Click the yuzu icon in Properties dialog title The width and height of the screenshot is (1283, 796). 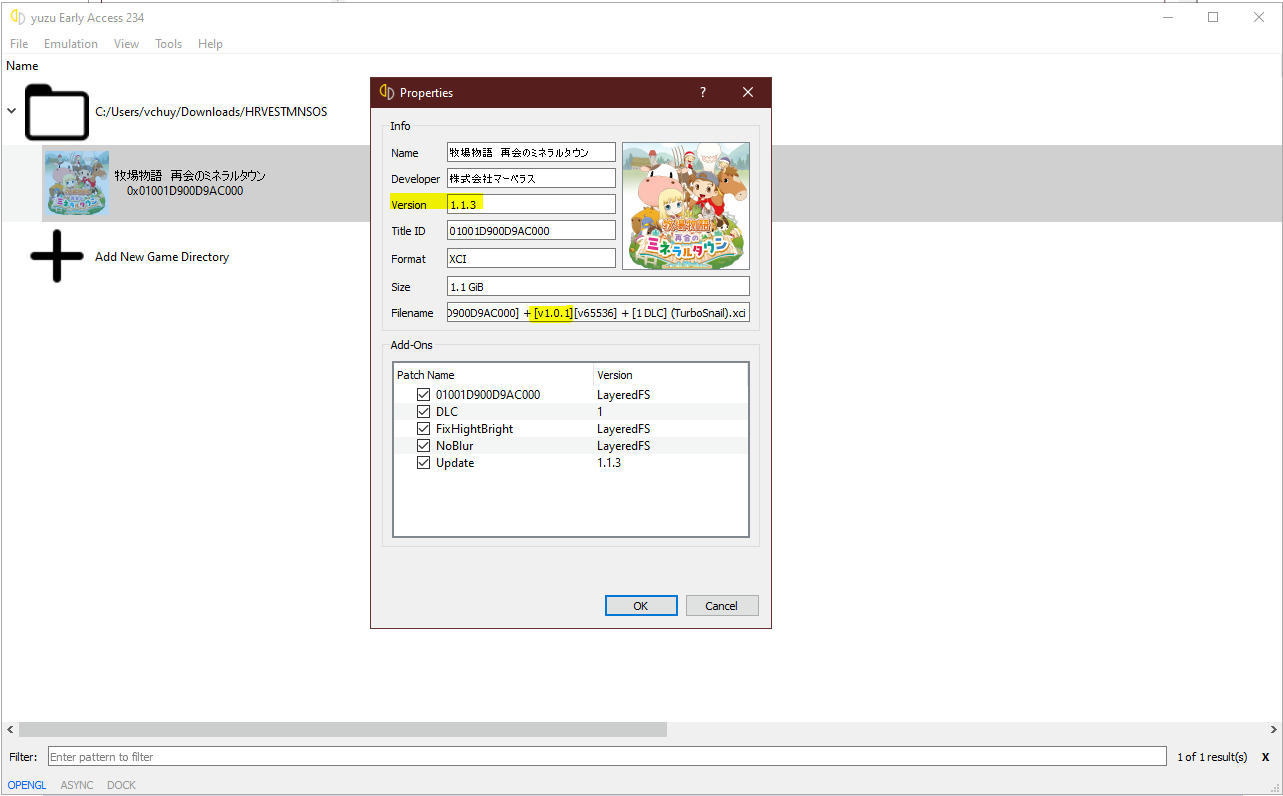(387, 93)
